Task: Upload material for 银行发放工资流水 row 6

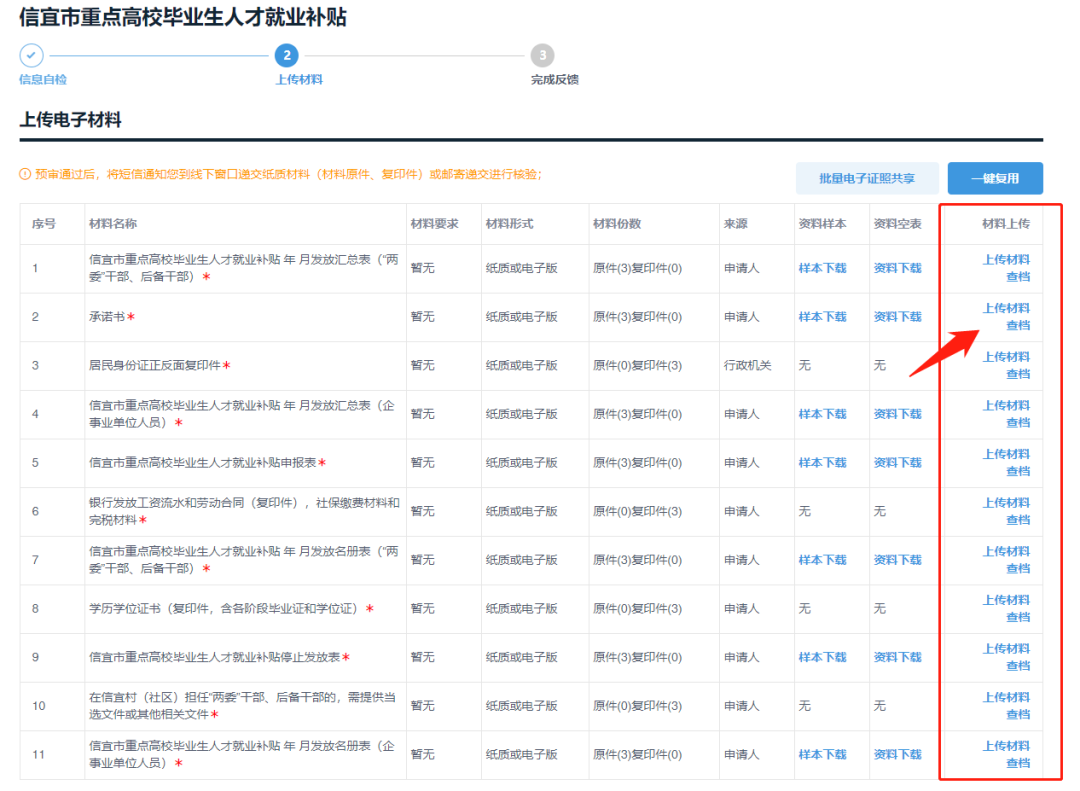Action: click(x=1006, y=503)
